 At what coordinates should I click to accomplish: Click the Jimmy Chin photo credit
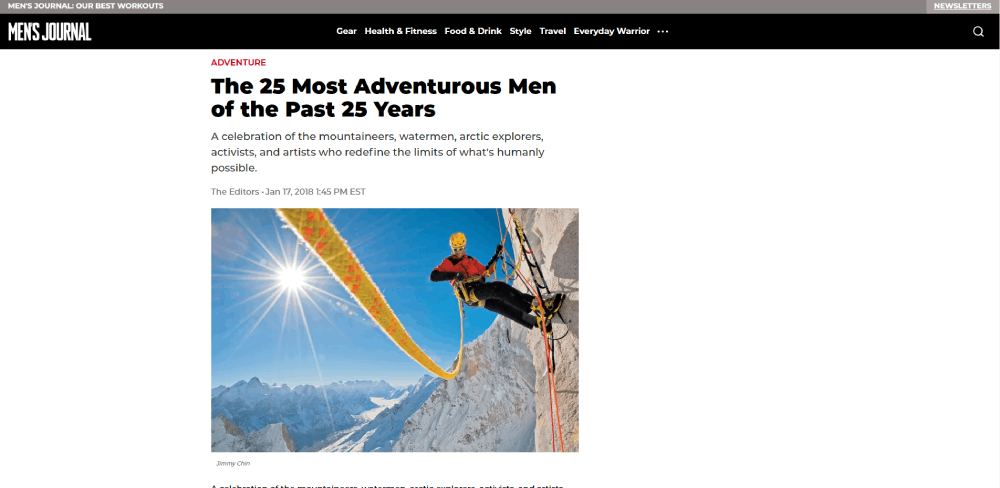click(228, 464)
